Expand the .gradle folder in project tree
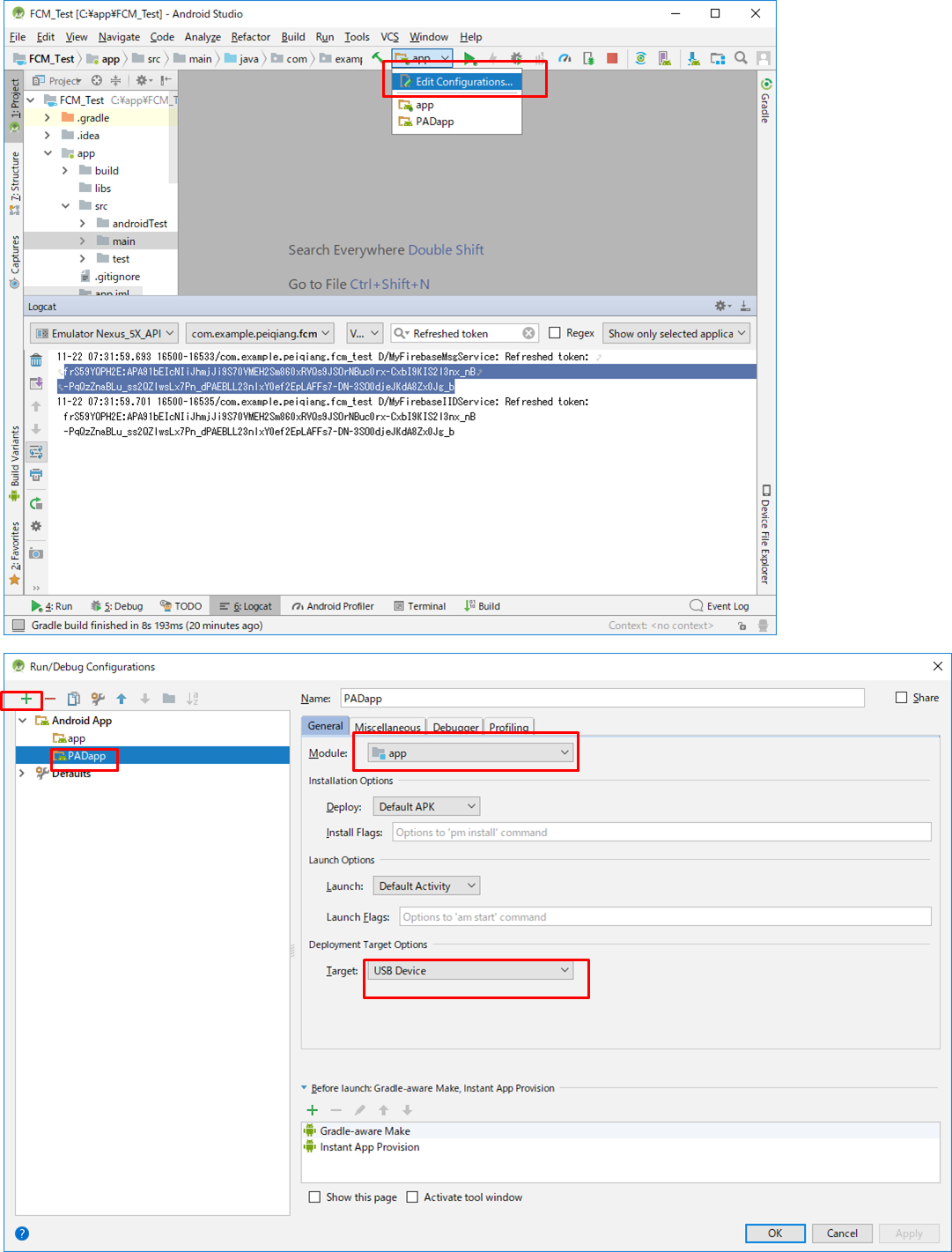This screenshot has width=952, height=1252. click(x=48, y=118)
